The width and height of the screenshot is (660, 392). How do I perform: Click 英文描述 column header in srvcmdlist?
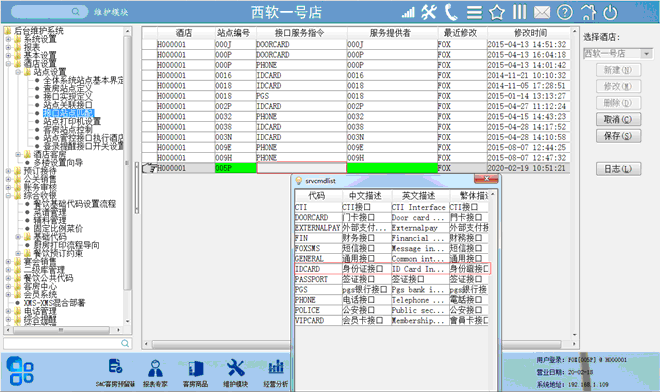[x=420, y=196]
